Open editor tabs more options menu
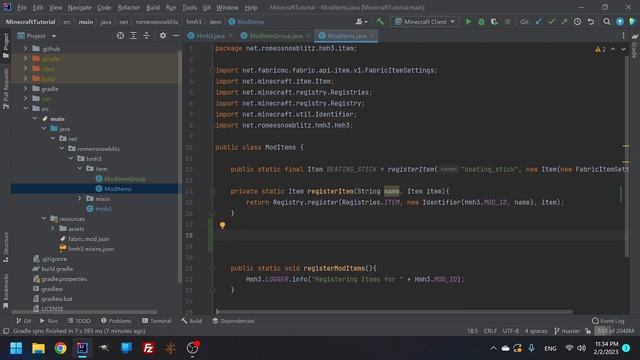The width and height of the screenshot is (640, 360). point(623,36)
